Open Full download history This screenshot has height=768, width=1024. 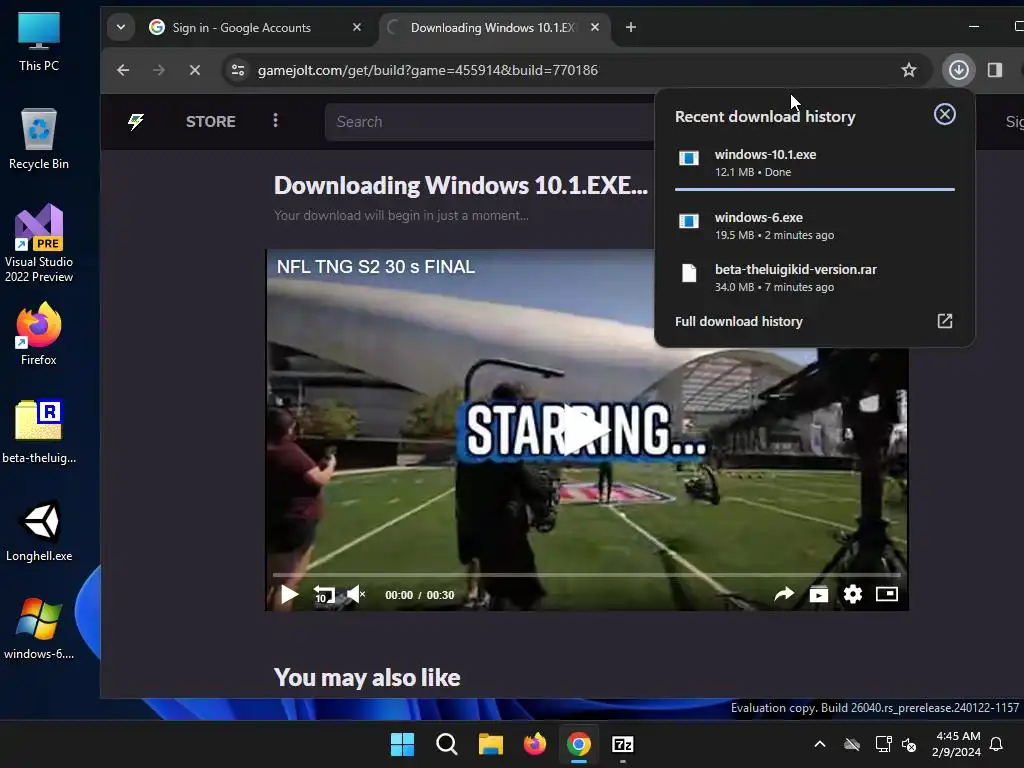click(x=739, y=321)
